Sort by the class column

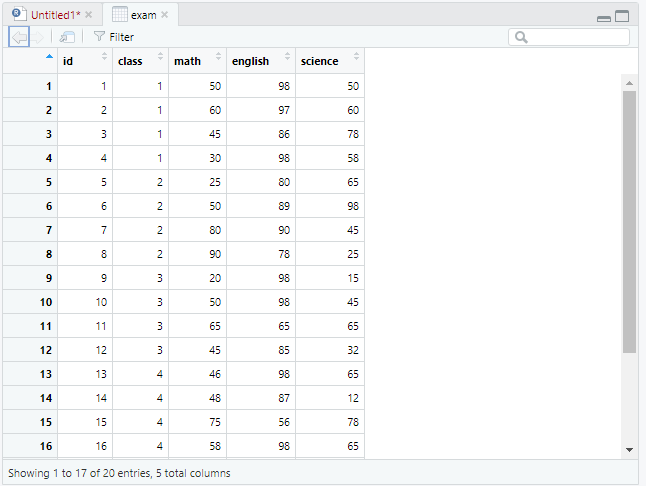coord(140,61)
